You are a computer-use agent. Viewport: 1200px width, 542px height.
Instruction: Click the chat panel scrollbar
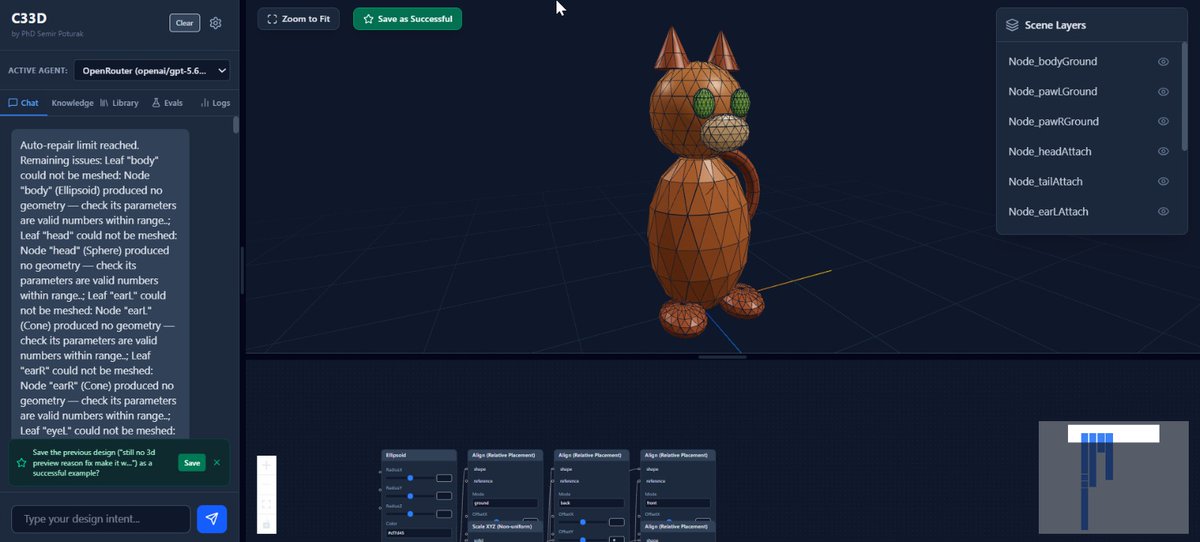[x=236, y=125]
